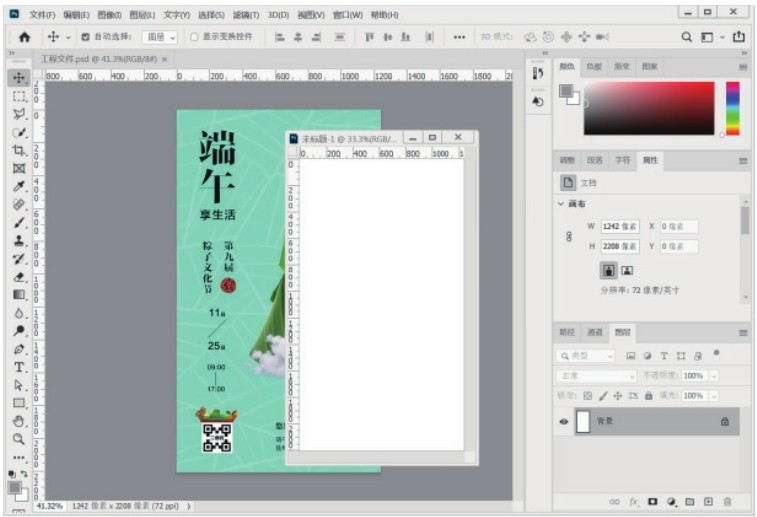Select the Horizontal Type tool
The height and width of the screenshot is (517, 757).
[x=19, y=366]
